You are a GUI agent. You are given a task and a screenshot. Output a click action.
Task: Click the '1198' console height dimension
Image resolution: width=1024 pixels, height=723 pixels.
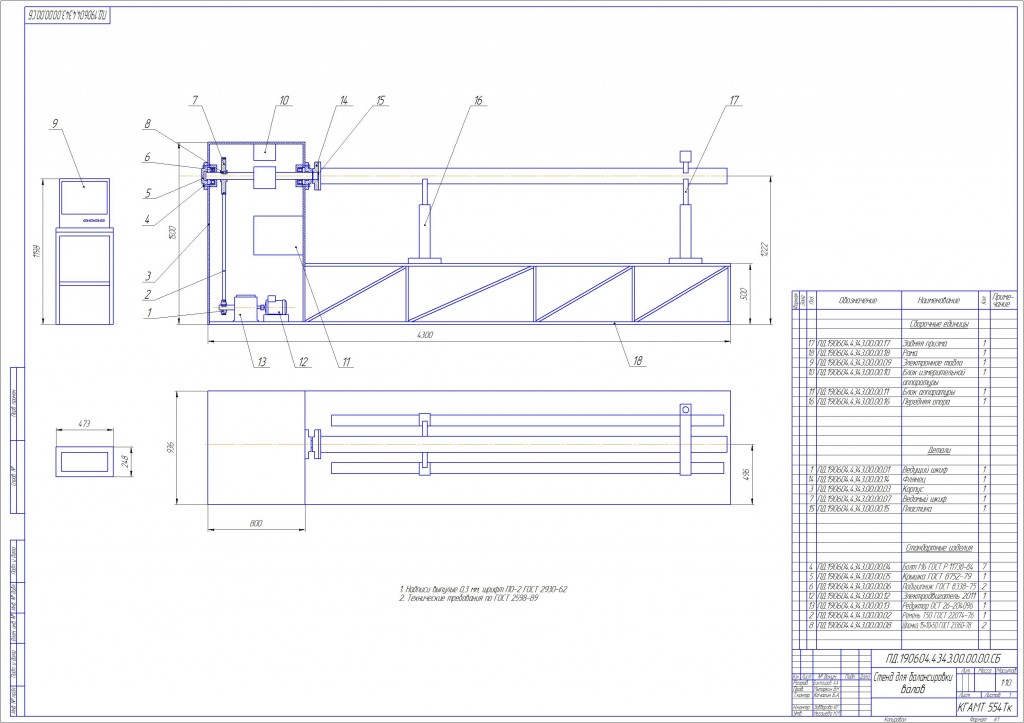pyautogui.click(x=35, y=251)
